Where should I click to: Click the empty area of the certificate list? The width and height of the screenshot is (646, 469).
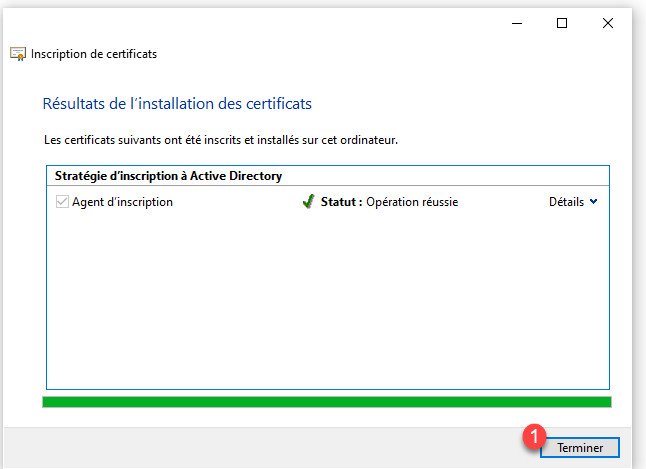(326, 300)
